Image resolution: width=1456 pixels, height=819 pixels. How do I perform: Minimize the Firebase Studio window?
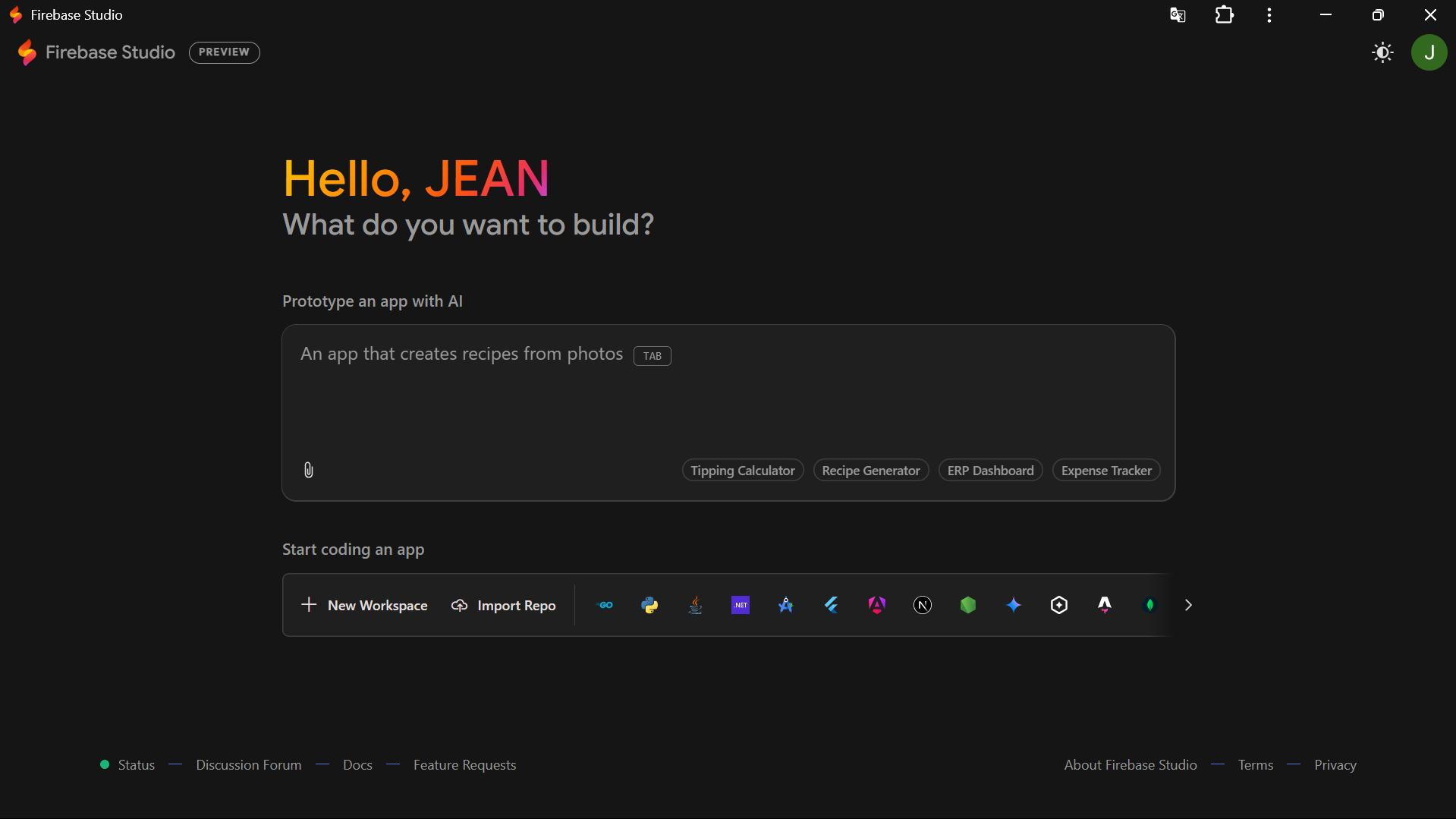1325,15
